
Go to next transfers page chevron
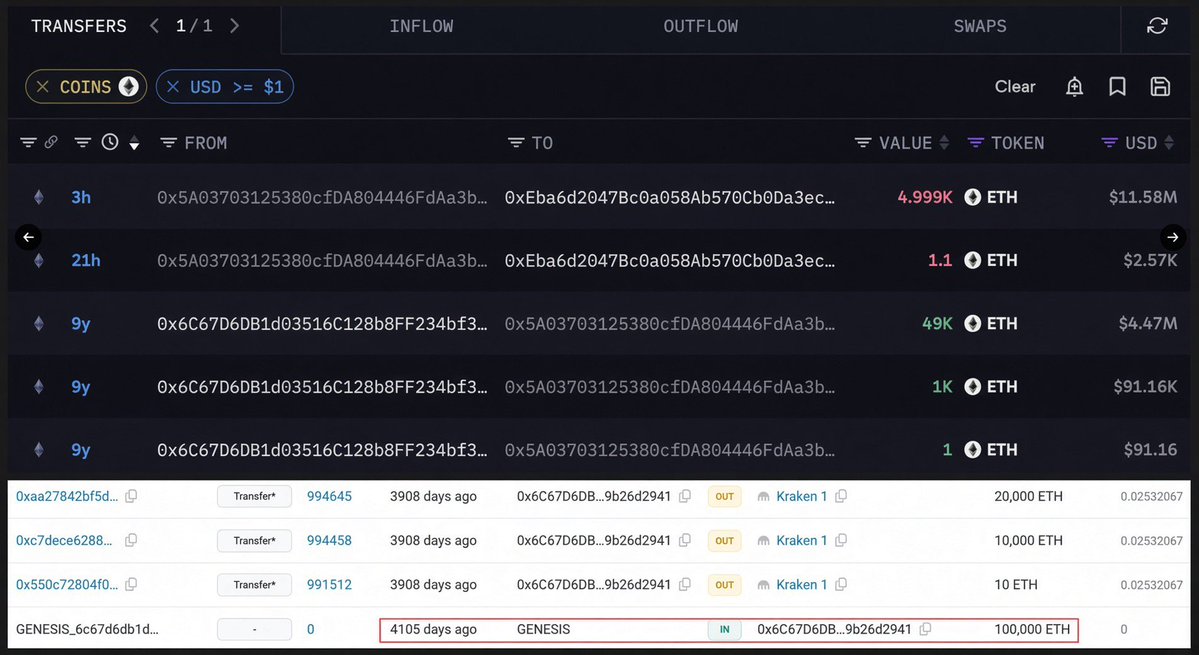click(x=235, y=26)
